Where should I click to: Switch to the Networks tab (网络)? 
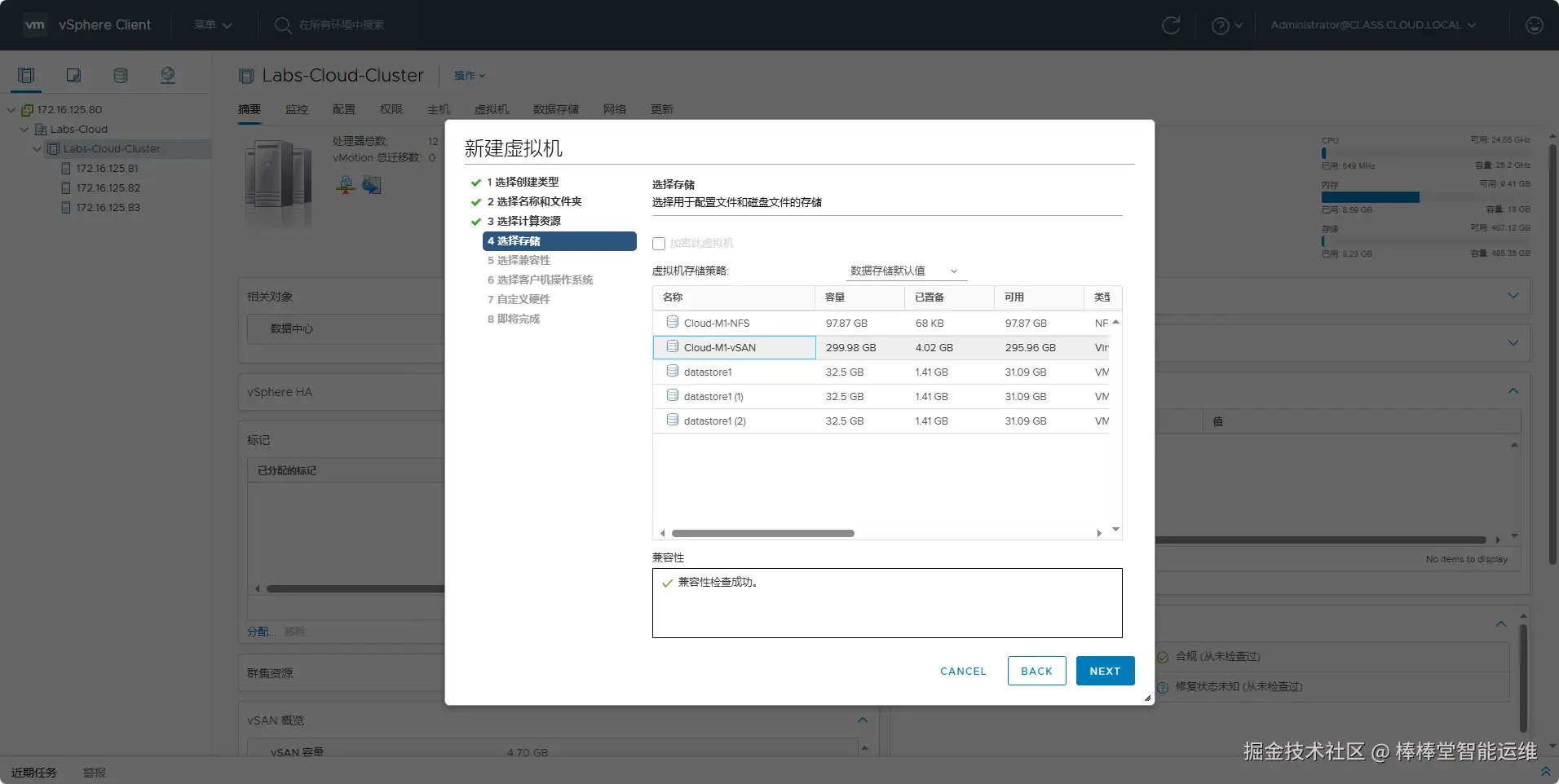point(615,109)
